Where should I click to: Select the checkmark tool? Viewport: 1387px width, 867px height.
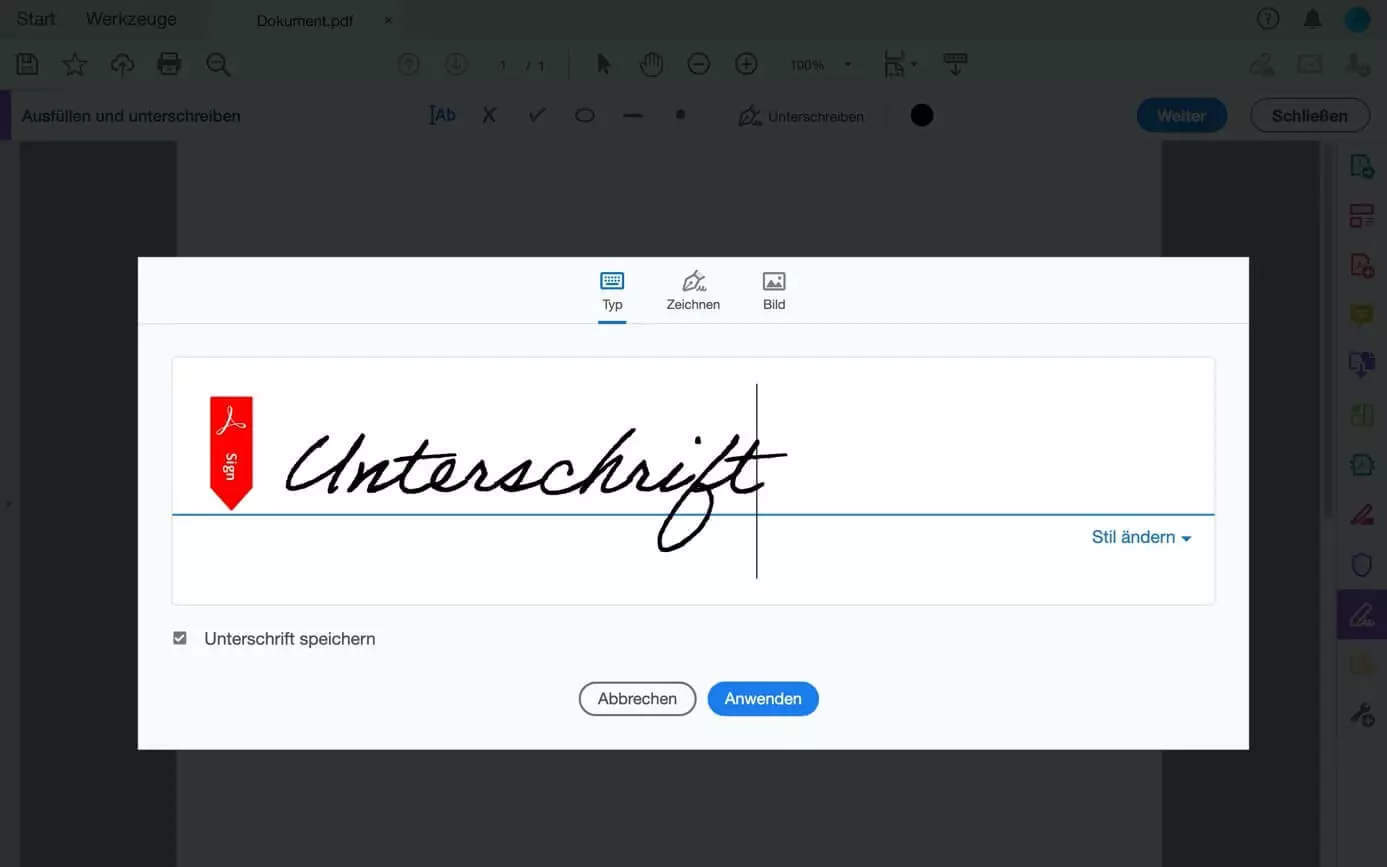pos(537,115)
